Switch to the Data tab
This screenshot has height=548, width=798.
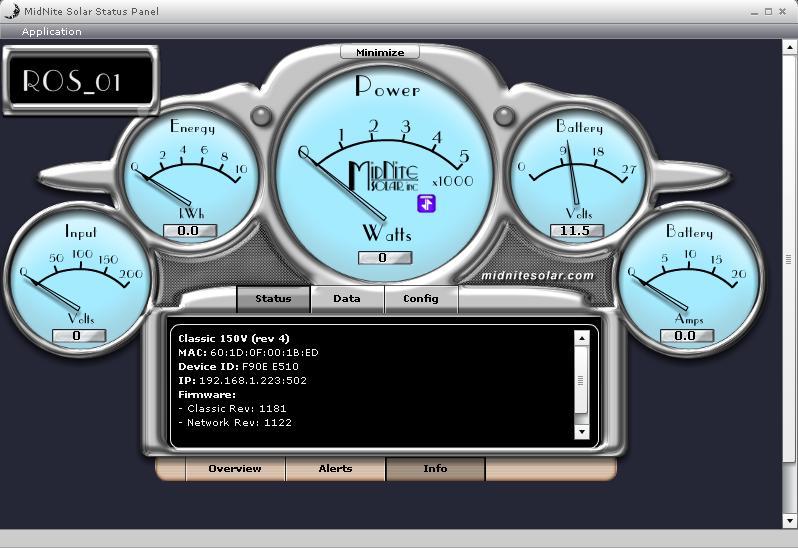347,299
